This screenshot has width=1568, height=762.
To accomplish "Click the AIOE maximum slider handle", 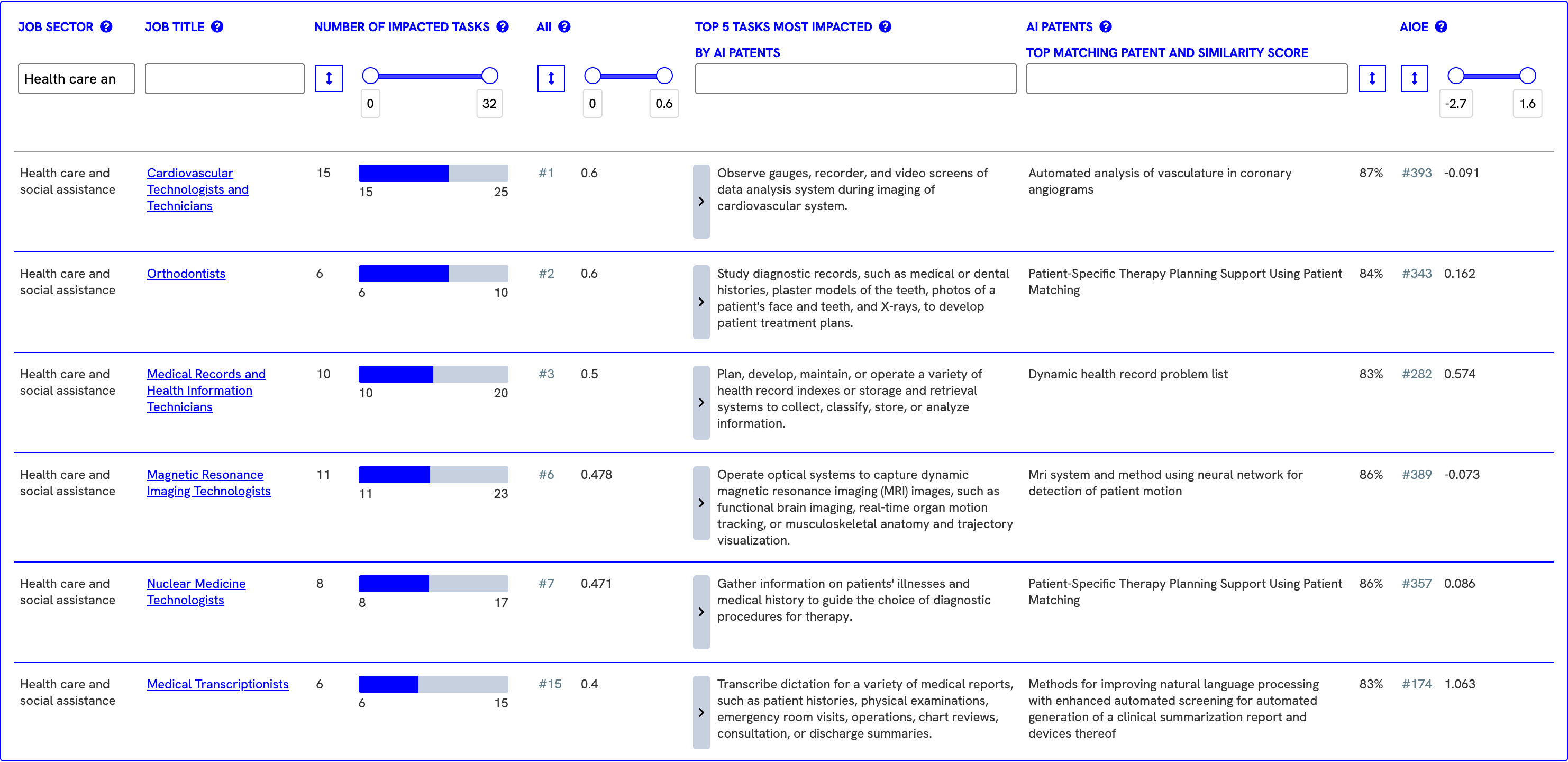I will (x=1527, y=76).
